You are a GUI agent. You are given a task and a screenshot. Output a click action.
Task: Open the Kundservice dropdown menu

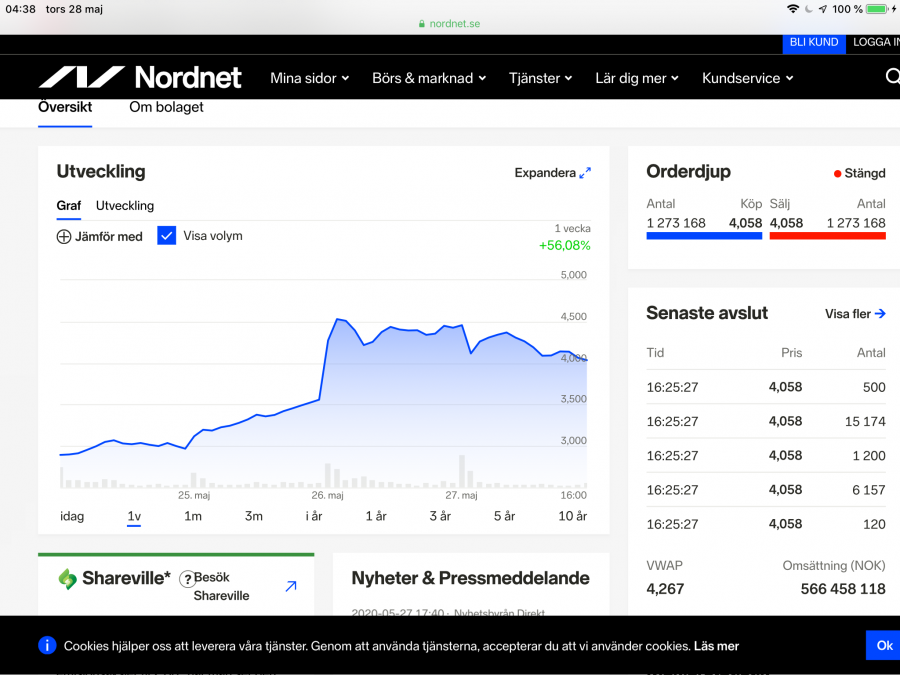pos(747,78)
